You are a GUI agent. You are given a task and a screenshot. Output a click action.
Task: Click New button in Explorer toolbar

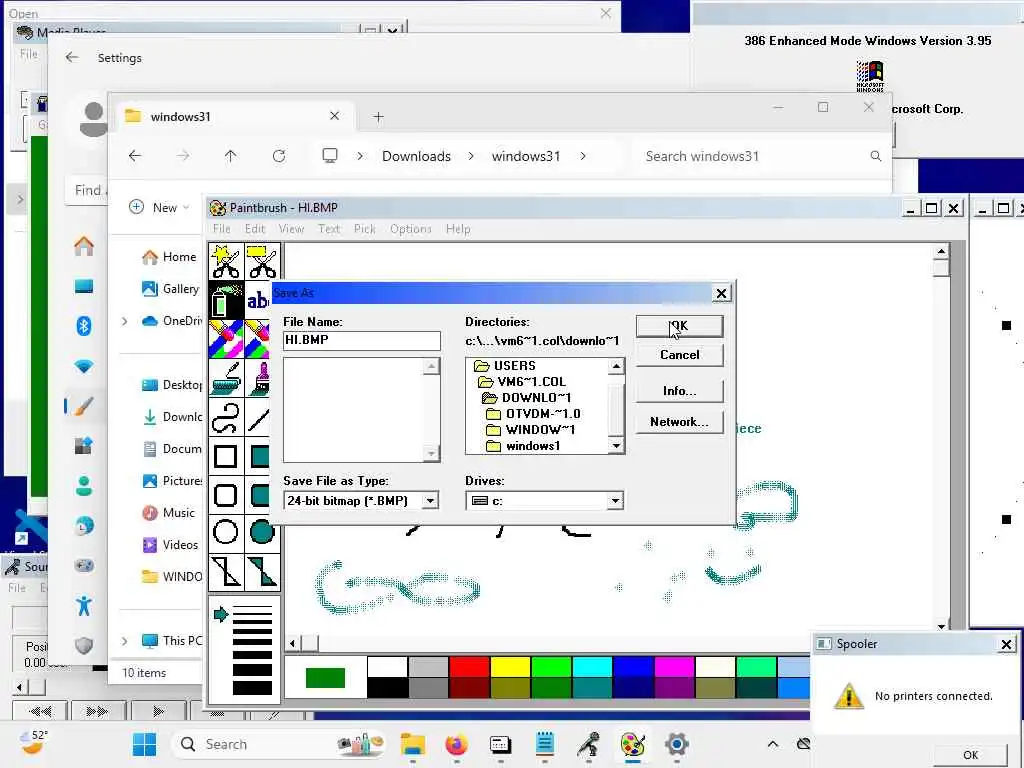[159, 208]
